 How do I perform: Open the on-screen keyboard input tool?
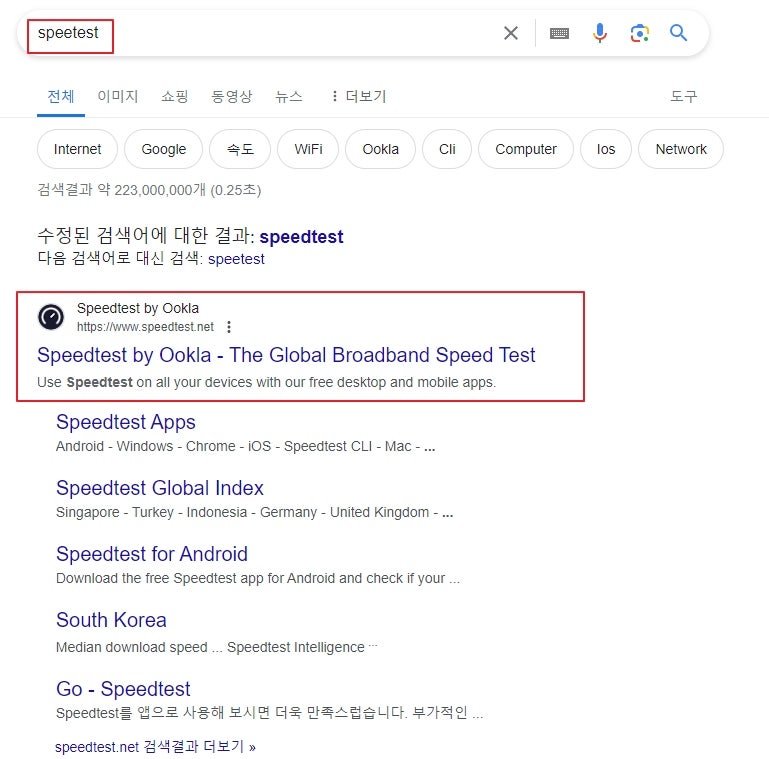coord(559,33)
